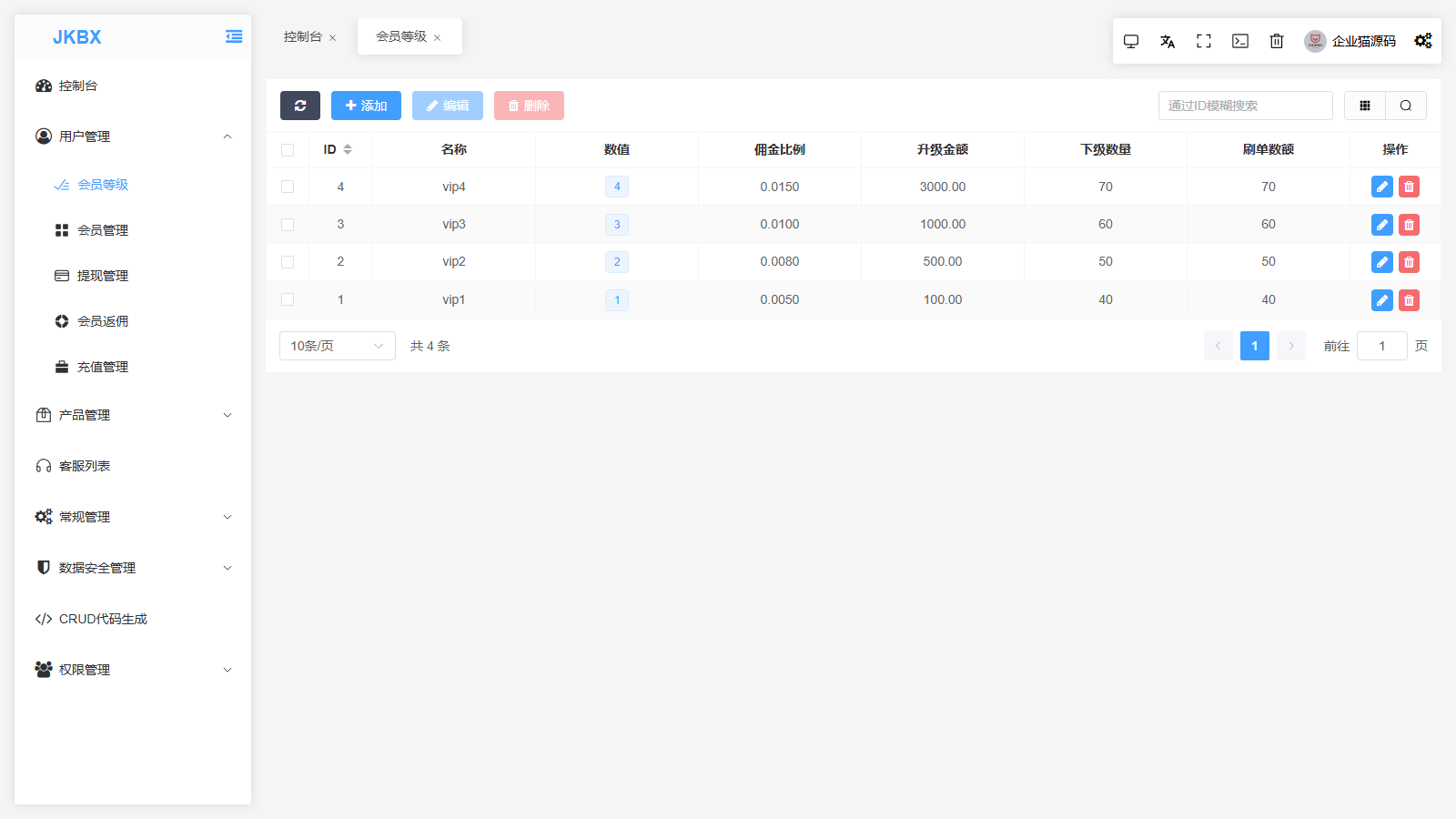
Task: Open the terminal icon in the top bar
Action: click(x=1240, y=41)
